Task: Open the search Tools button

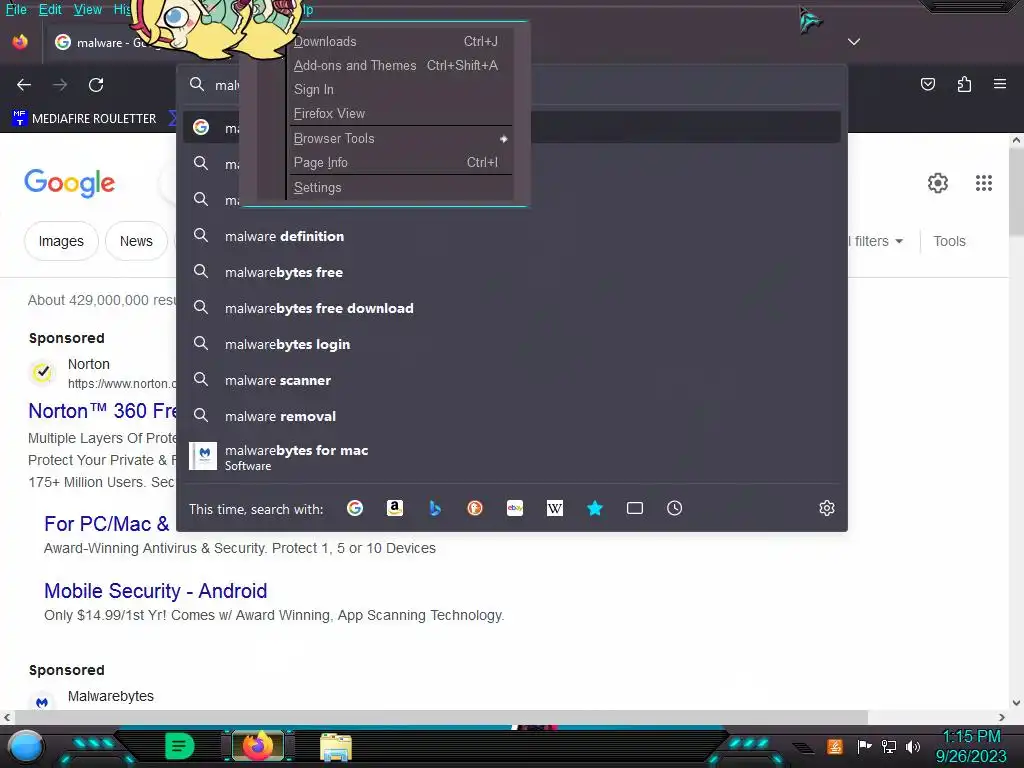Action: [949, 241]
